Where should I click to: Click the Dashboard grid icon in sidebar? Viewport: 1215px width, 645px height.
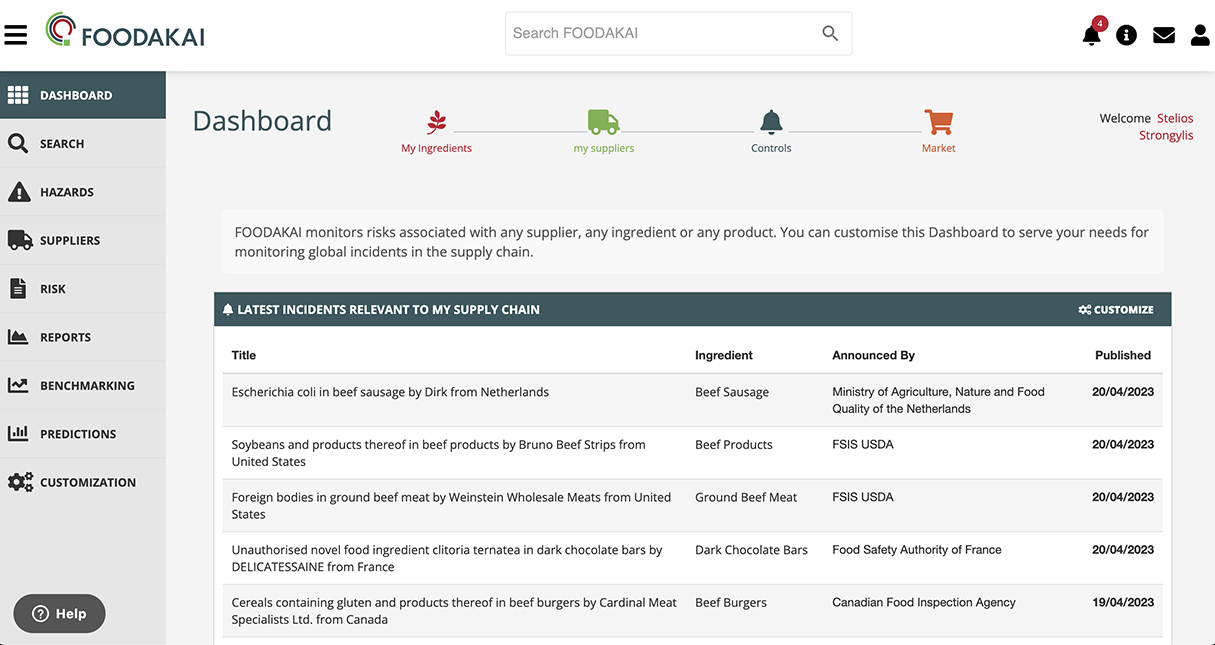pyautogui.click(x=18, y=95)
